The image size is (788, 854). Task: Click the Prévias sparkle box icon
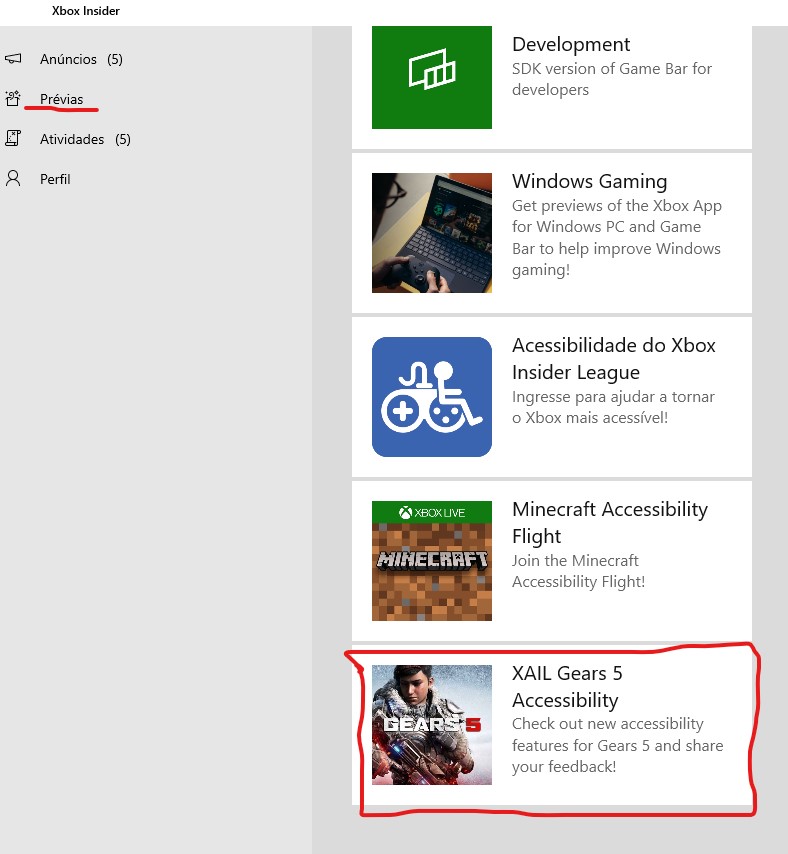click(x=13, y=99)
